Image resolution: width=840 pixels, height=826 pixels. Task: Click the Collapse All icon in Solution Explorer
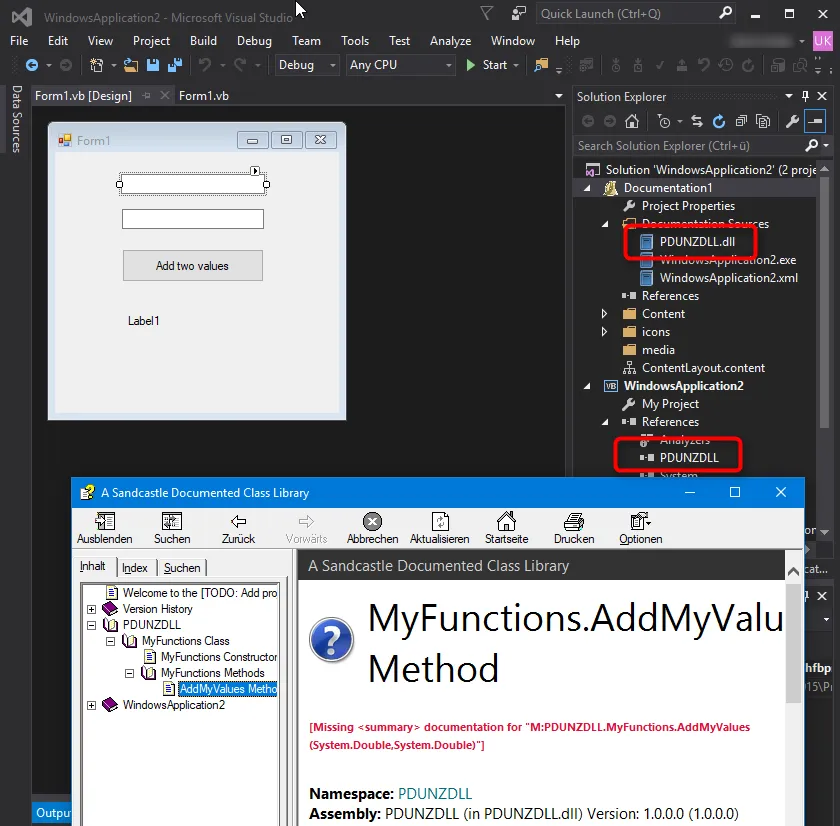(741, 122)
